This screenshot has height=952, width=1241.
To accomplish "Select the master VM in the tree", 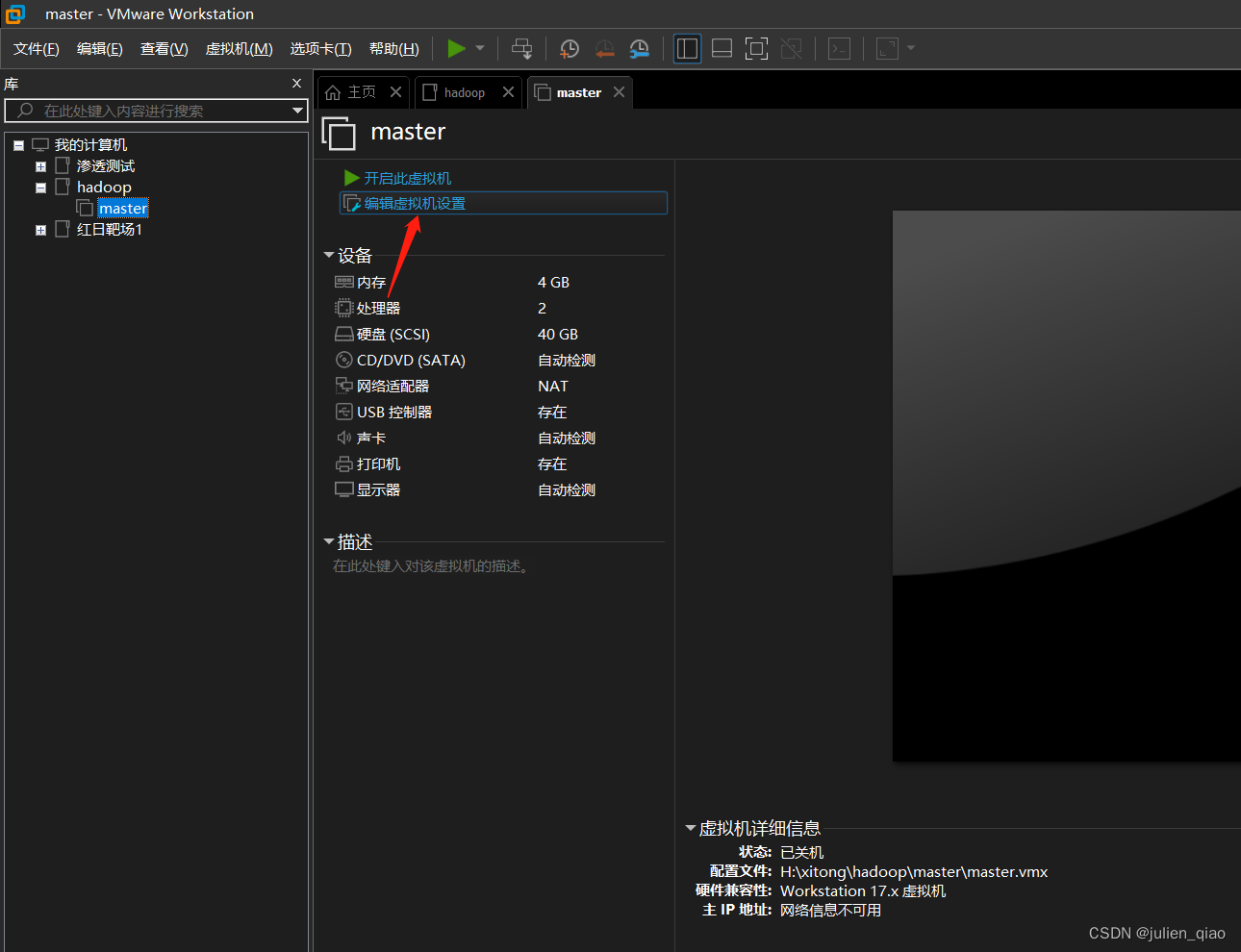I will (x=123, y=209).
